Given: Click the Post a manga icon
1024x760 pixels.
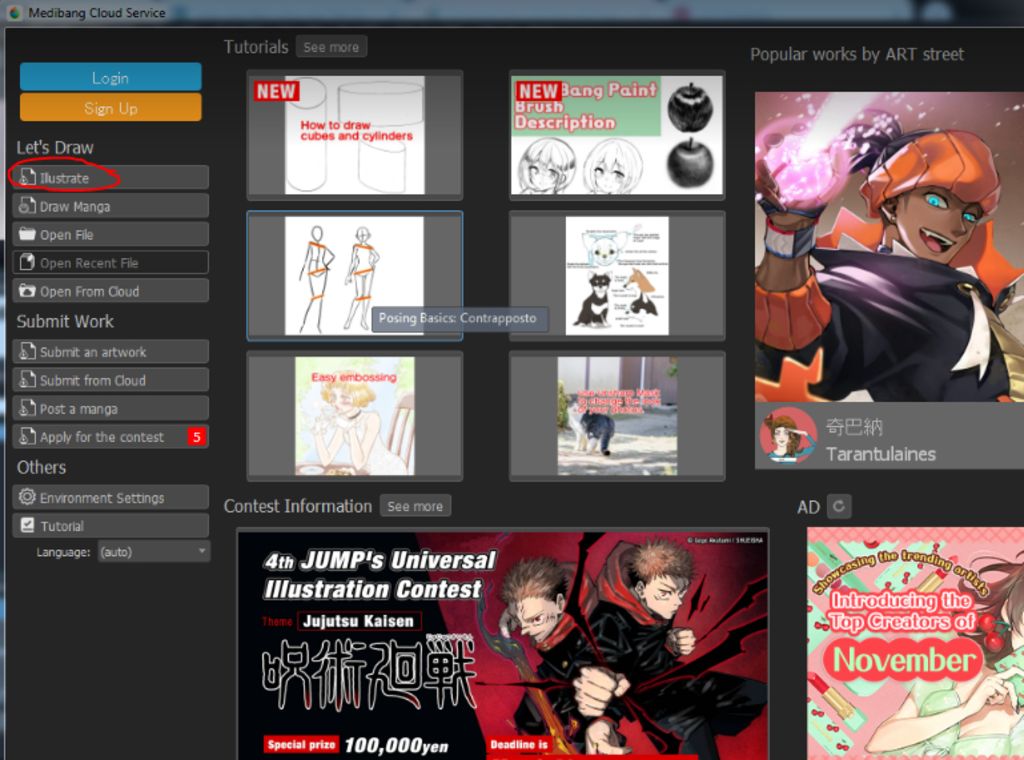Looking at the screenshot, I should [x=27, y=408].
